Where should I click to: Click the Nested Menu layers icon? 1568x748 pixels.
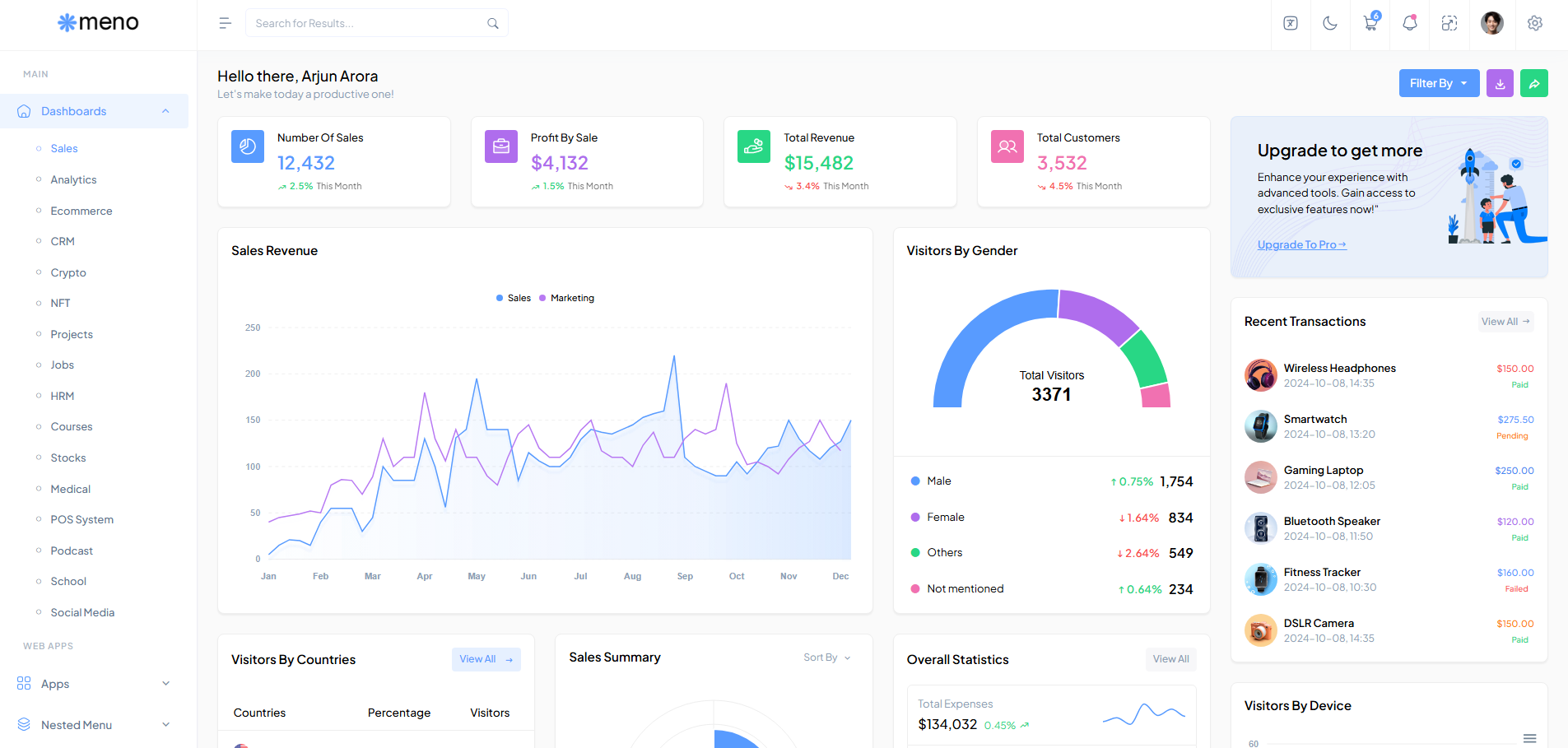click(x=24, y=724)
